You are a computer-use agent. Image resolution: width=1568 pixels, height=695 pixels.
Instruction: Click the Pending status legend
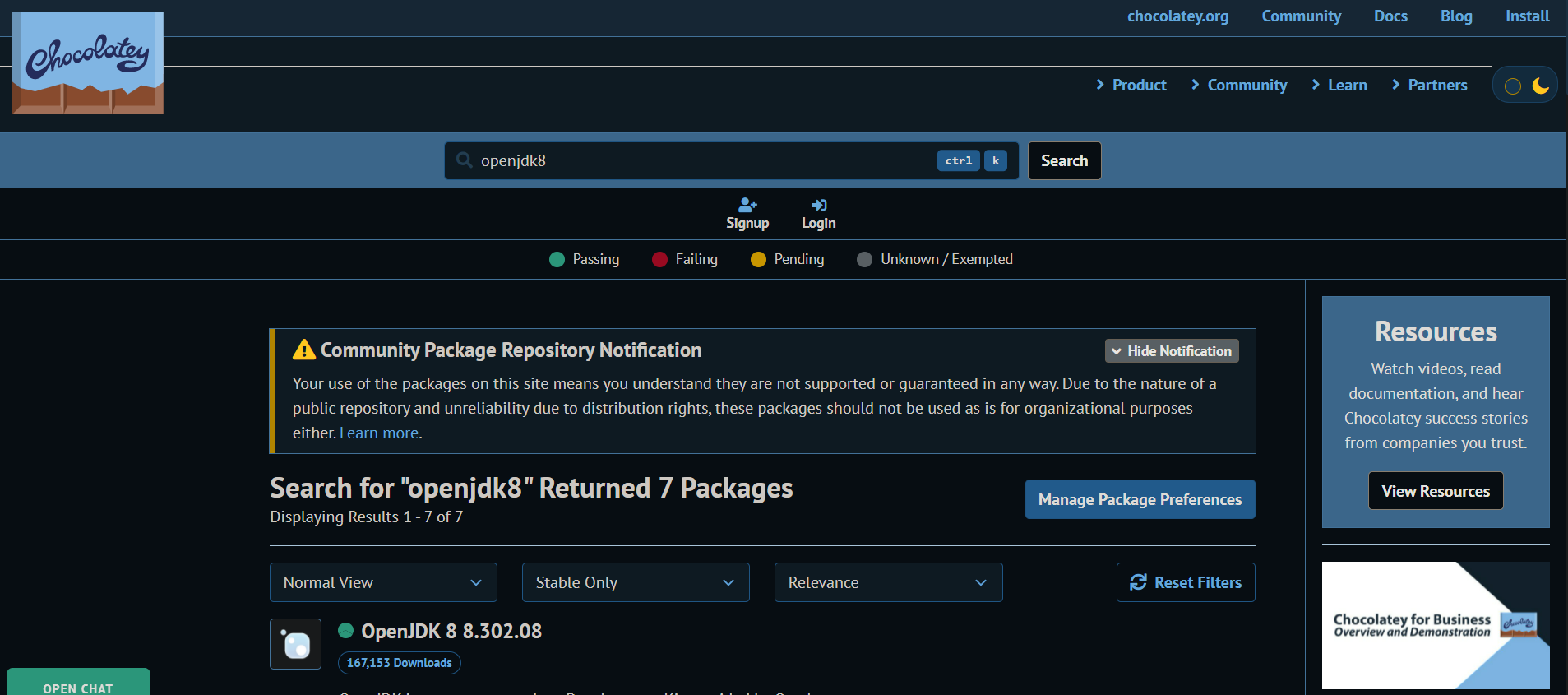coord(787,259)
